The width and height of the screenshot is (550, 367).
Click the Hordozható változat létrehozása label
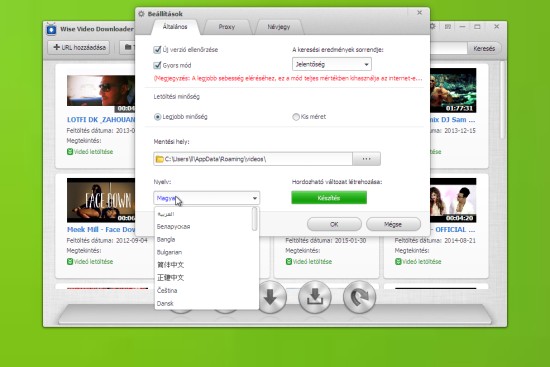click(x=337, y=182)
